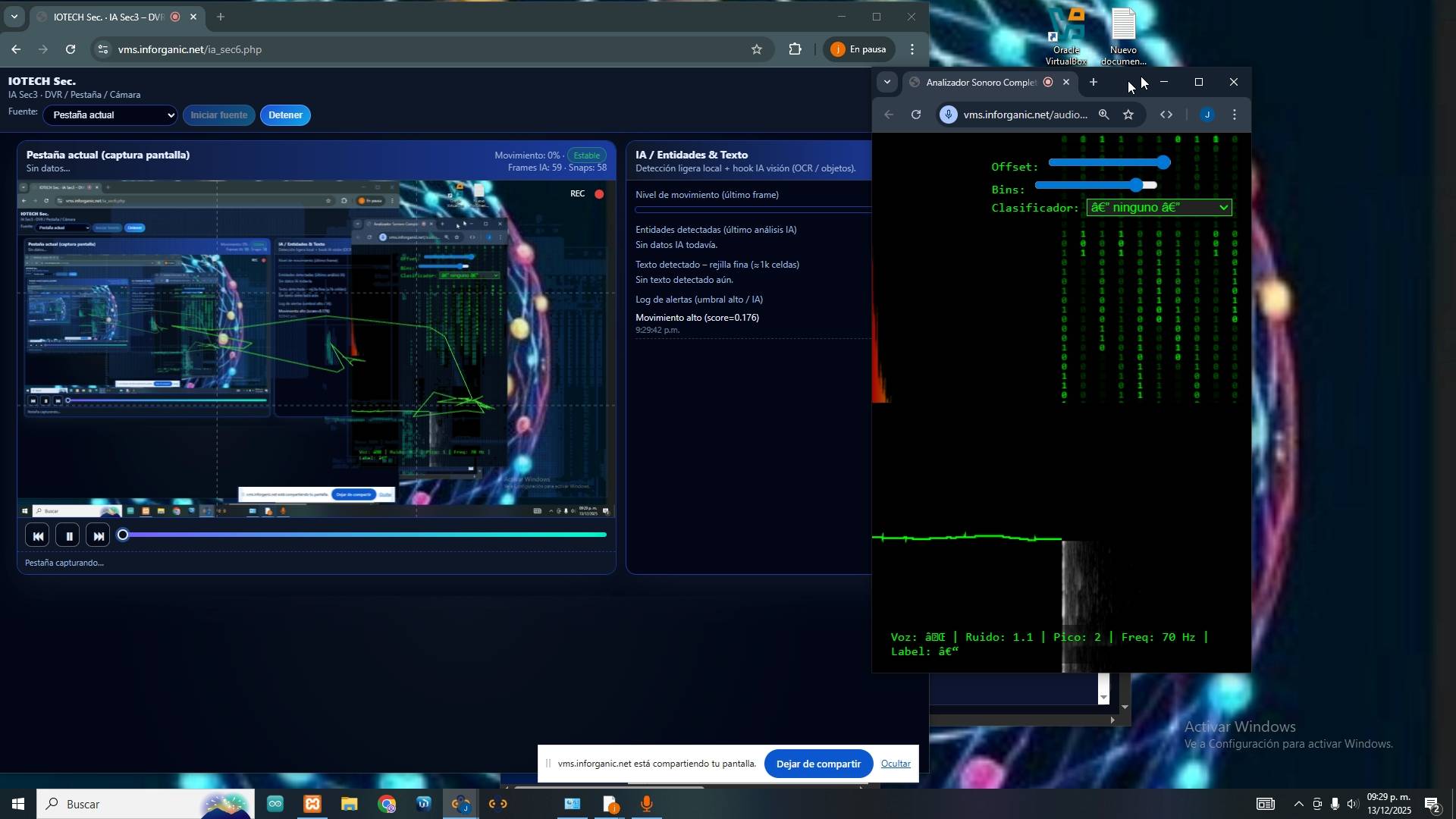Screen dimensions: 1456x819
Task: Click the zoom magnifier icon in address bar
Action: click(1104, 115)
